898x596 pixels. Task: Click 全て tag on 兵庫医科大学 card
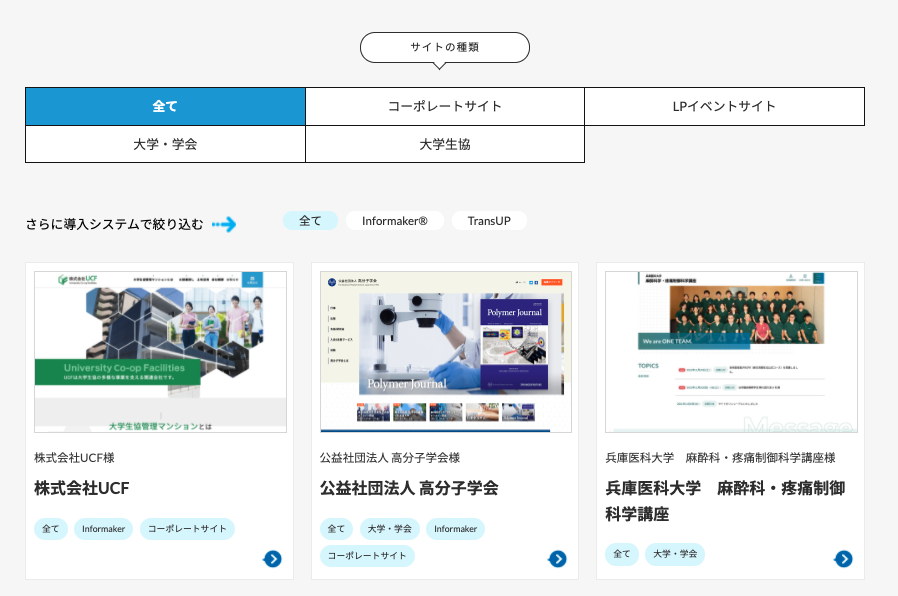click(x=622, y=554)
